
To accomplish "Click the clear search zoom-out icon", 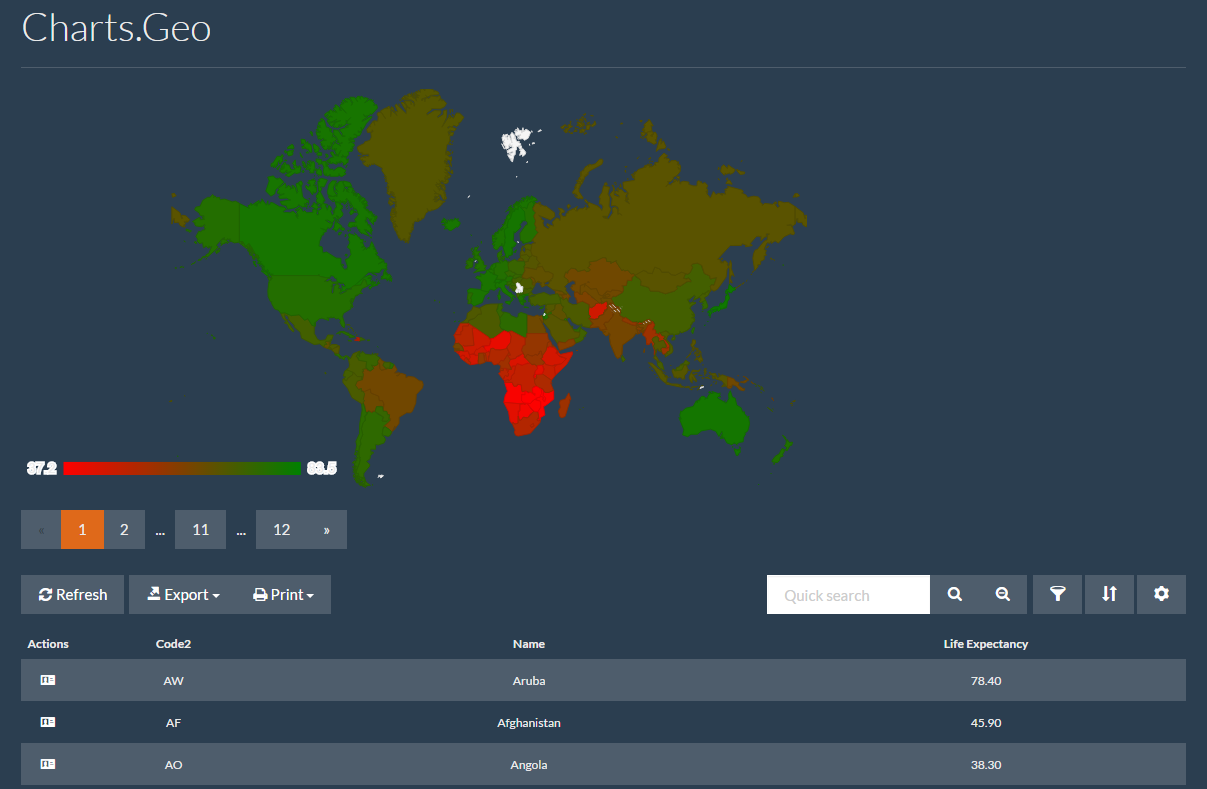I will (1003, 594).
